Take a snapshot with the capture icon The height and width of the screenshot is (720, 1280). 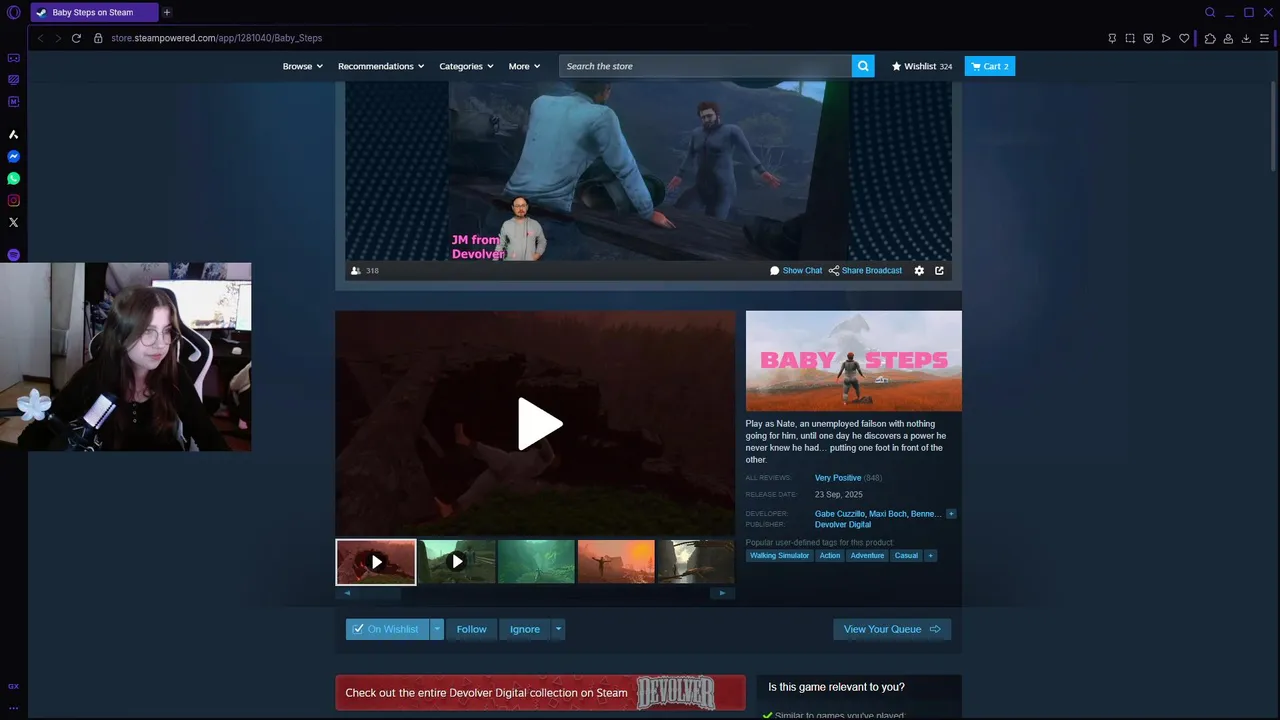pos(1130,38)
